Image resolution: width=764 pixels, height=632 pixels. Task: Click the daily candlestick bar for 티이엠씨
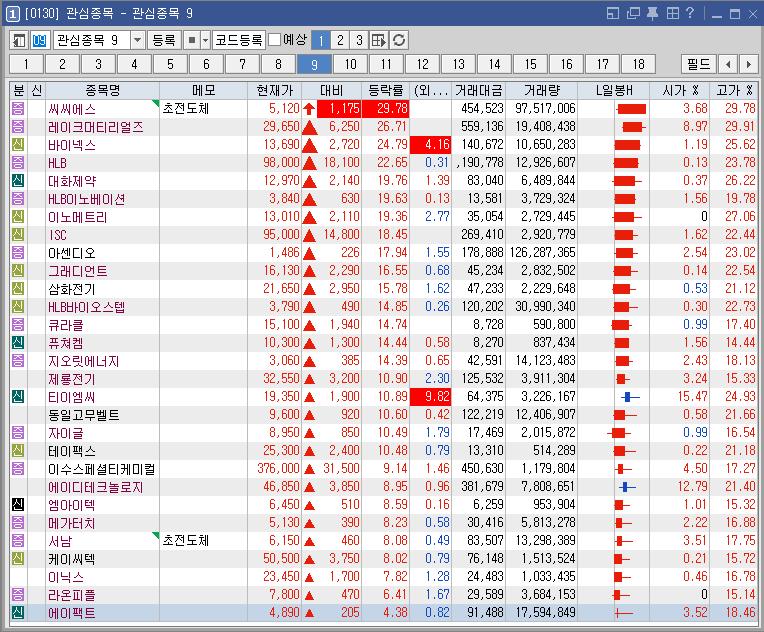pos(630,397)
